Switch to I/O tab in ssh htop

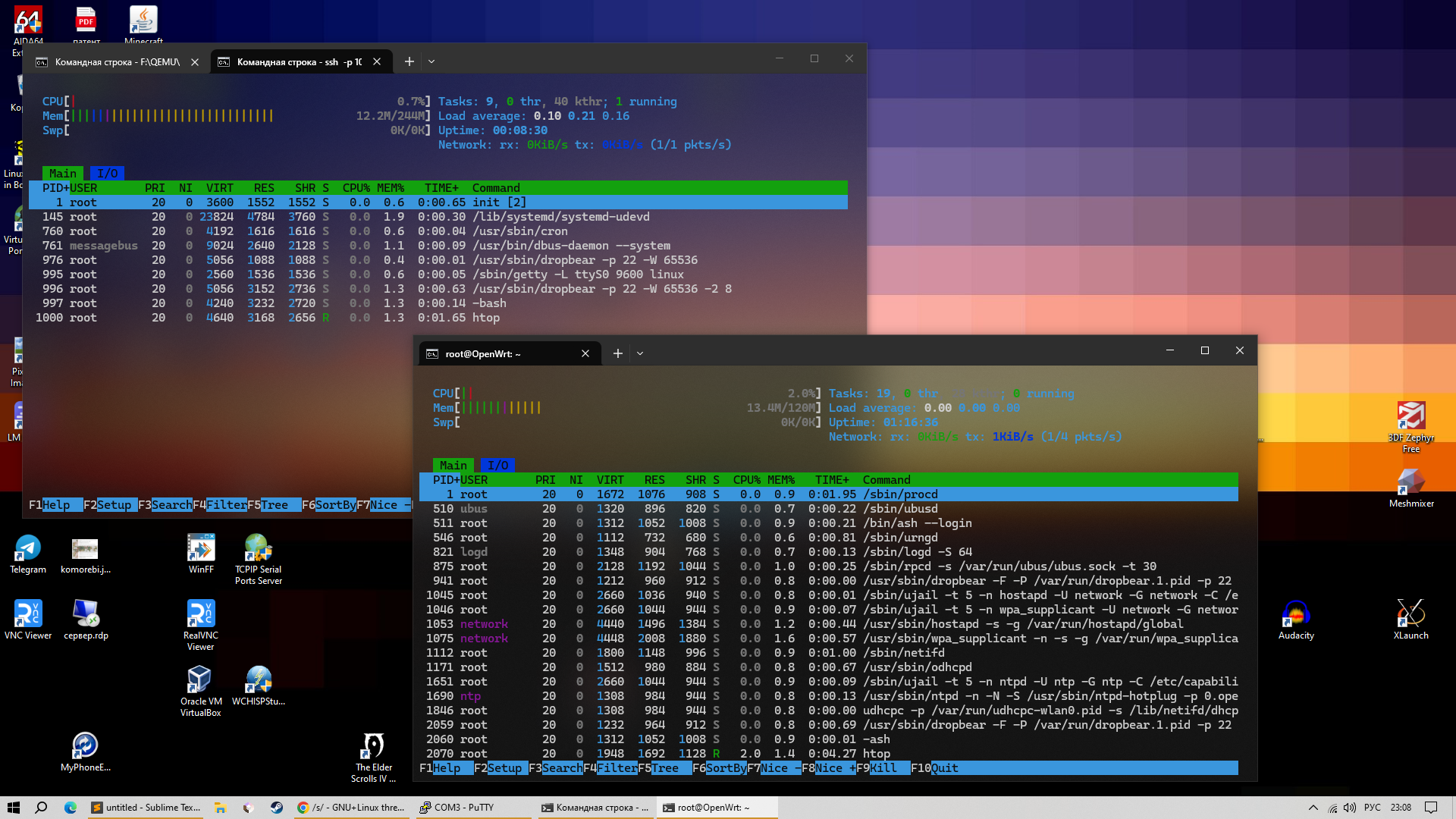click(107, 173)
